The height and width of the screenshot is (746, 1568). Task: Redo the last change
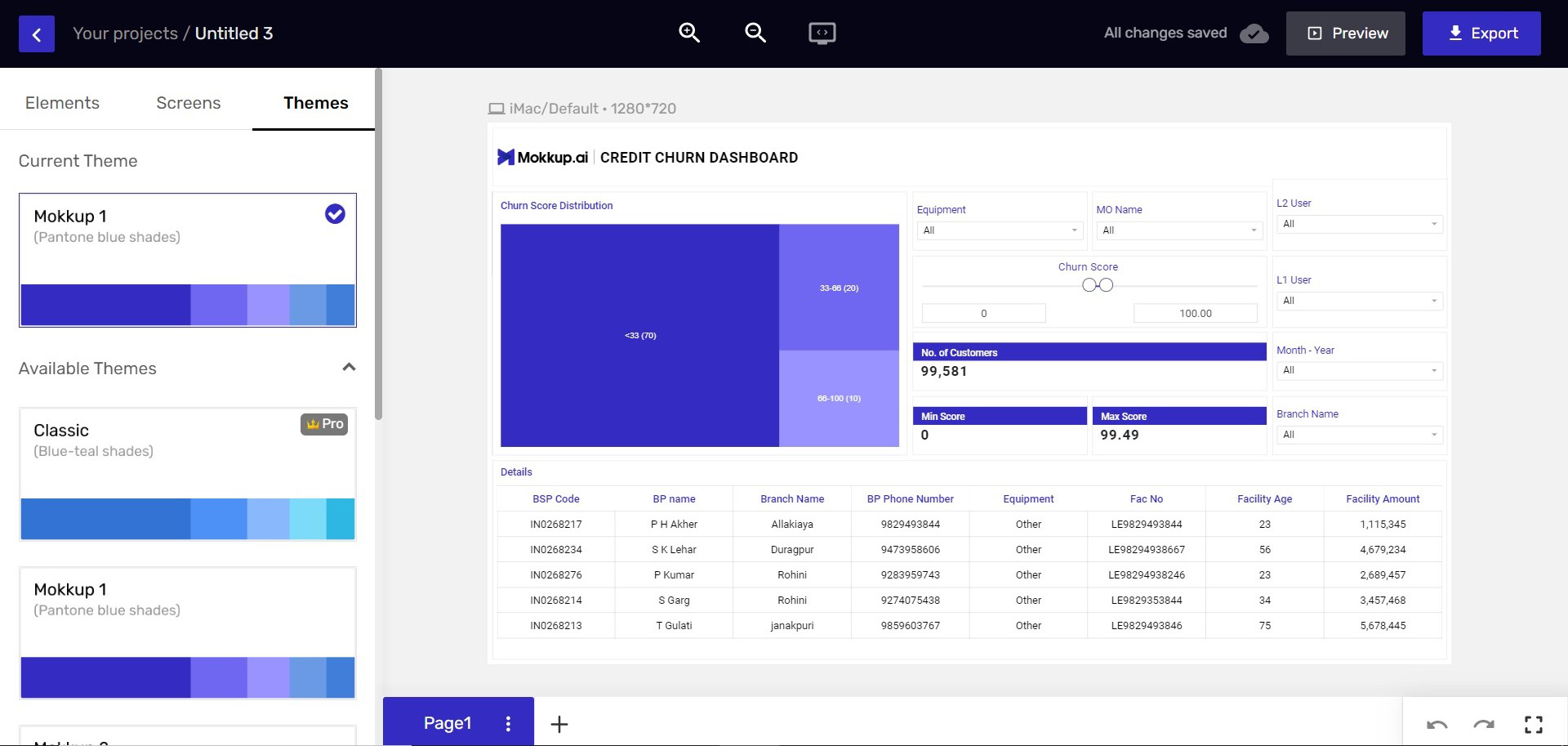pyautogui.click(x=1485, y=724)
